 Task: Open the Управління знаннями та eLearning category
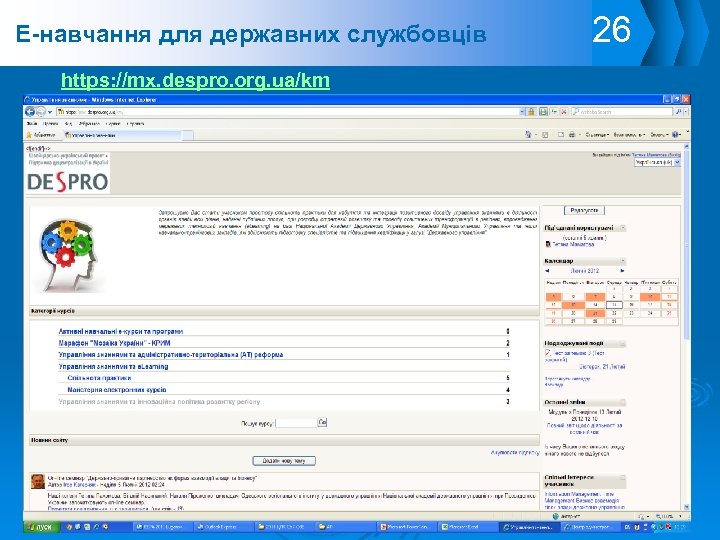coord(113,366)
